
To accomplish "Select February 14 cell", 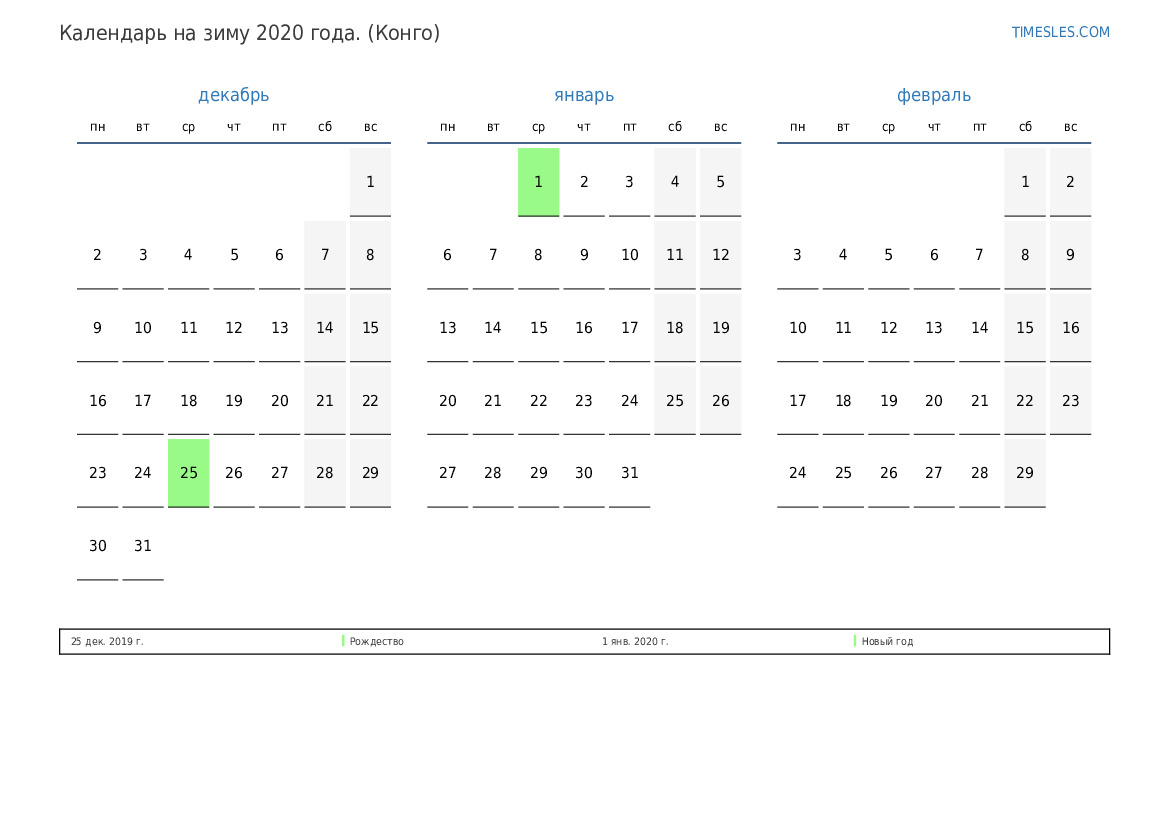I will coord(980,328).
